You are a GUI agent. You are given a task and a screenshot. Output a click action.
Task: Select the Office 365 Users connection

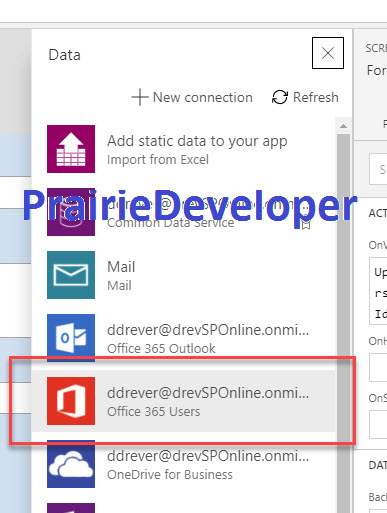[183, 401]
